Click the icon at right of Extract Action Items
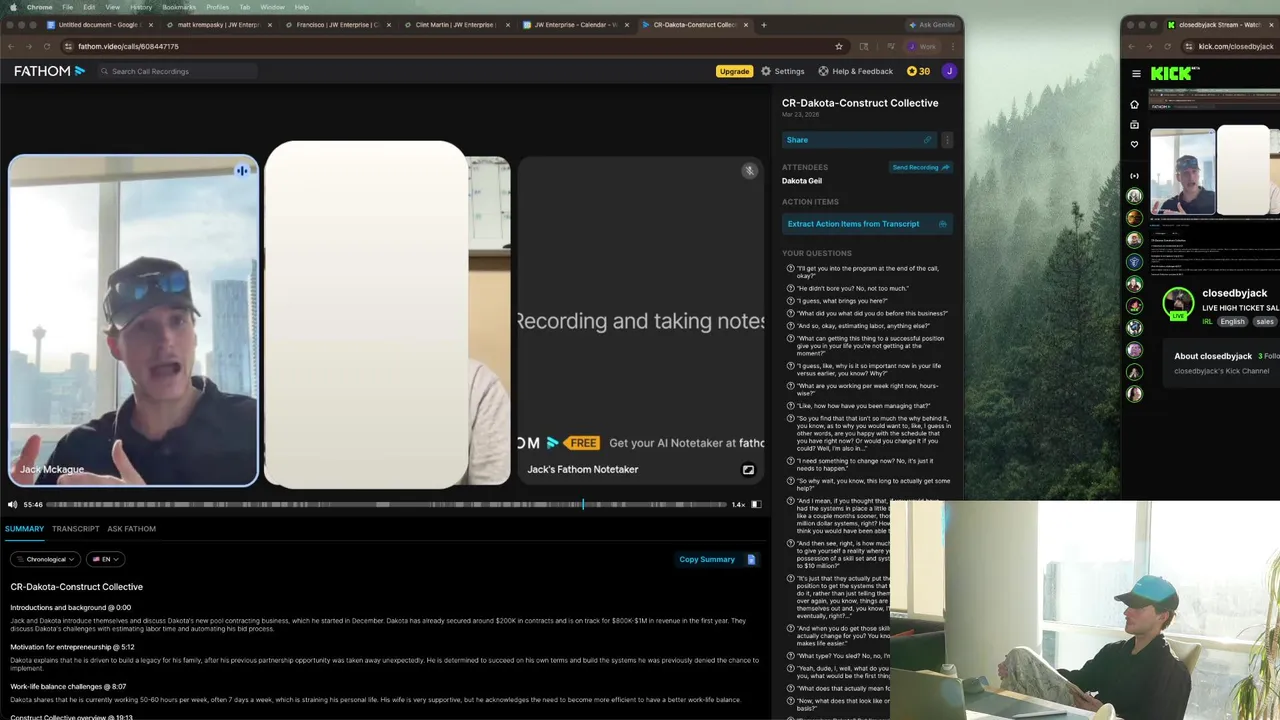This screenshot has width=1280, height=720. (x=942, y=224)
